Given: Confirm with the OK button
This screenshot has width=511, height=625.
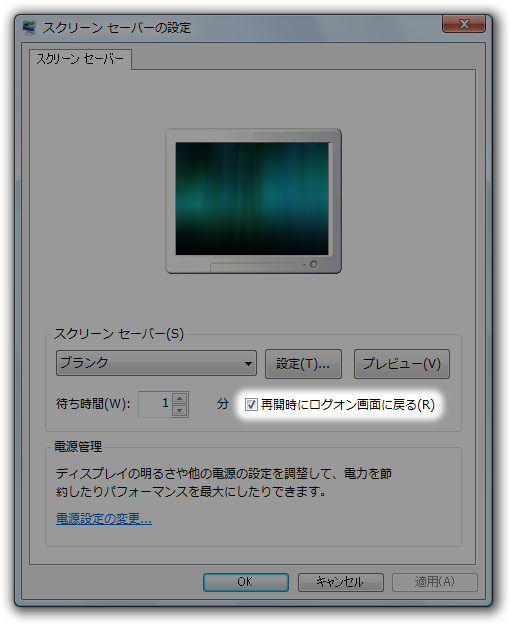Looking at the screenshot, I should pyautogui.click(x=246, y=582).
